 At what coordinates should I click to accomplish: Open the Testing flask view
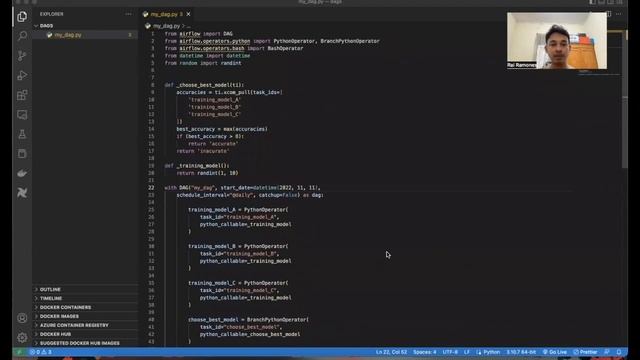click(x=22, y=134)
